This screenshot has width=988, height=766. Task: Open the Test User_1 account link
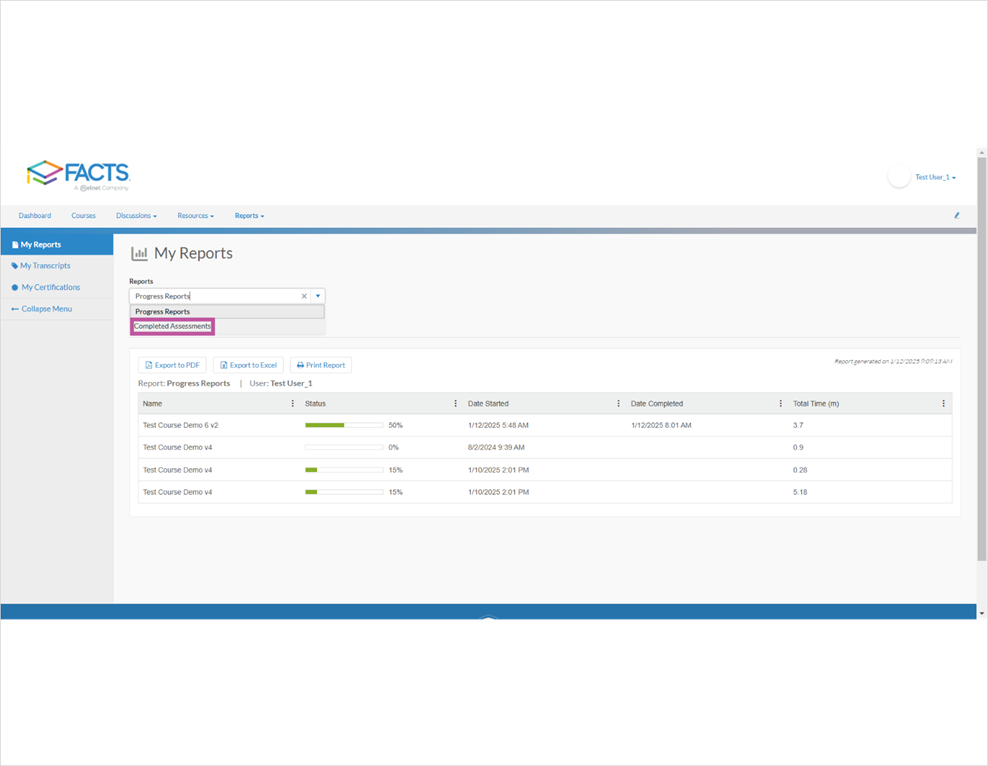[932, 177]
